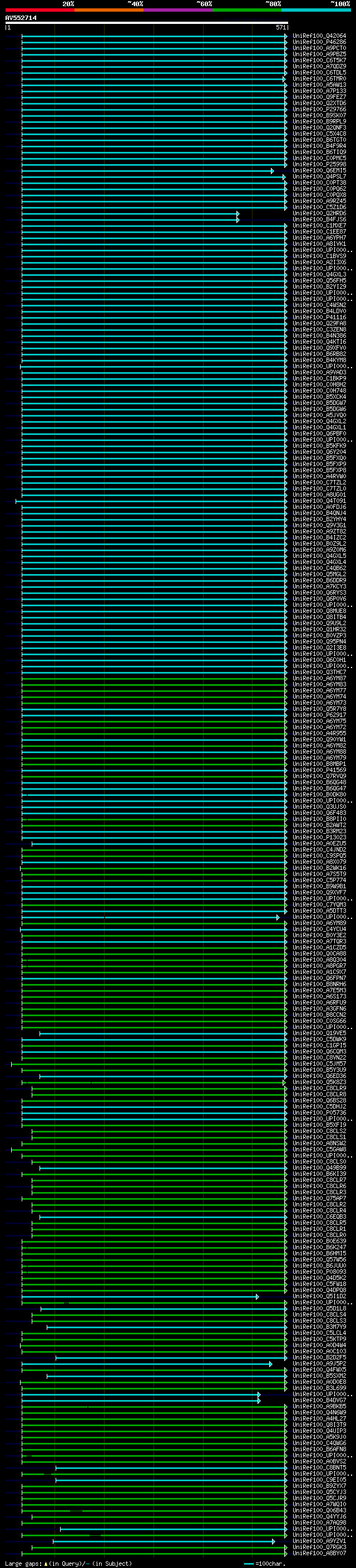The image size is (356, 1568).
Task: Open hit UniRef100_Q6EMI5
Action: [319, 170]
